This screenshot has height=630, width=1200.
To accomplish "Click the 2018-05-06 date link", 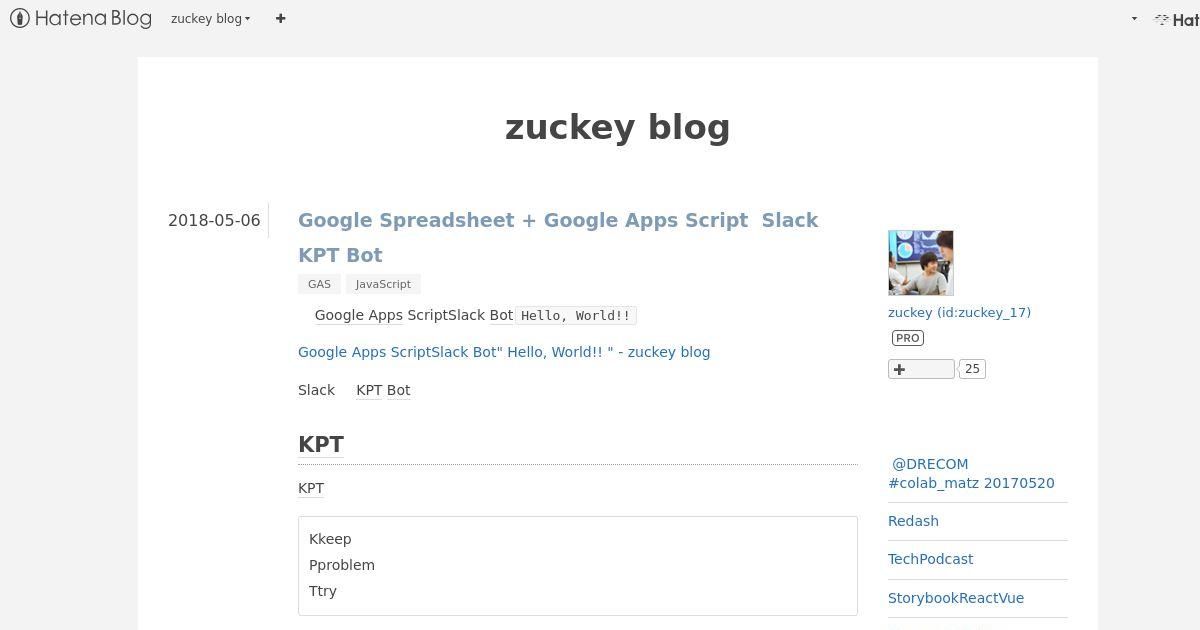I will [214, 220].
